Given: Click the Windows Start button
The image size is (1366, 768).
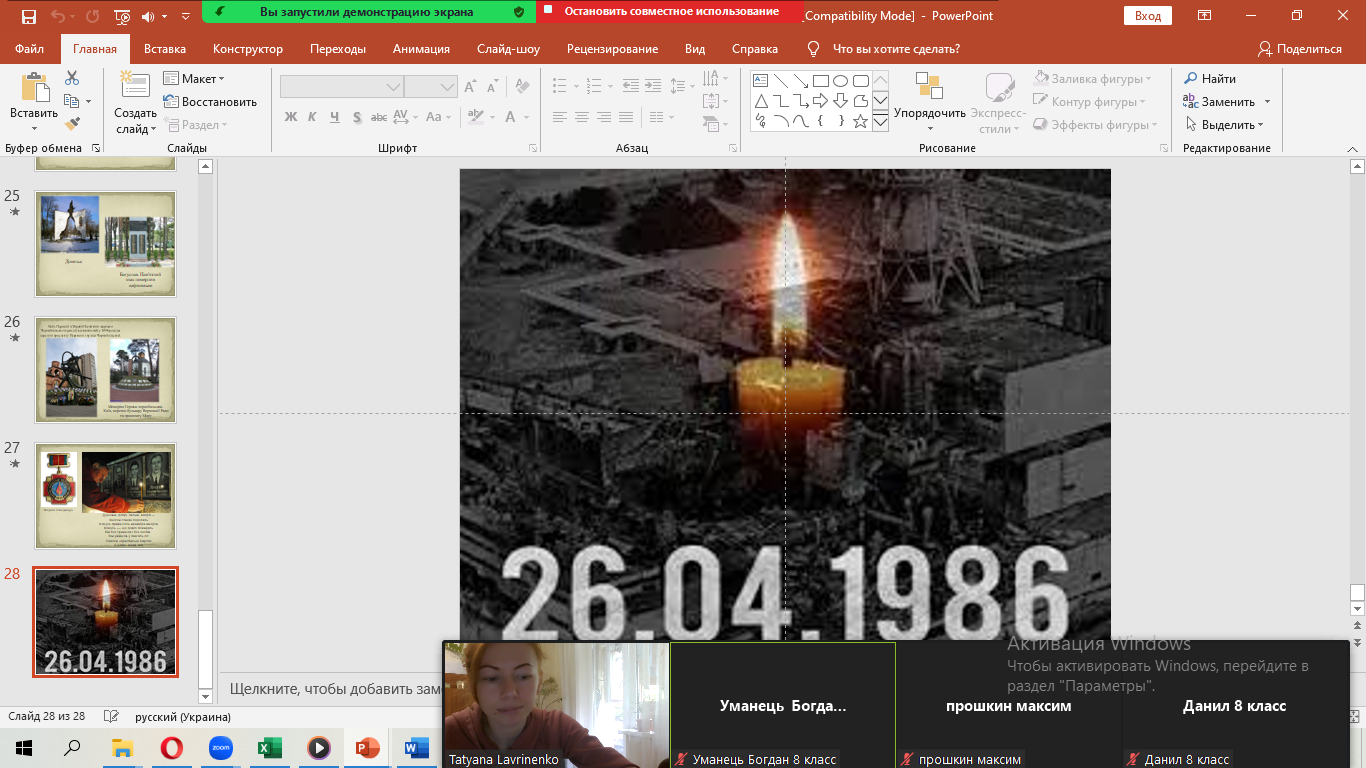Looking at the screenshot, I should (24, 747).
